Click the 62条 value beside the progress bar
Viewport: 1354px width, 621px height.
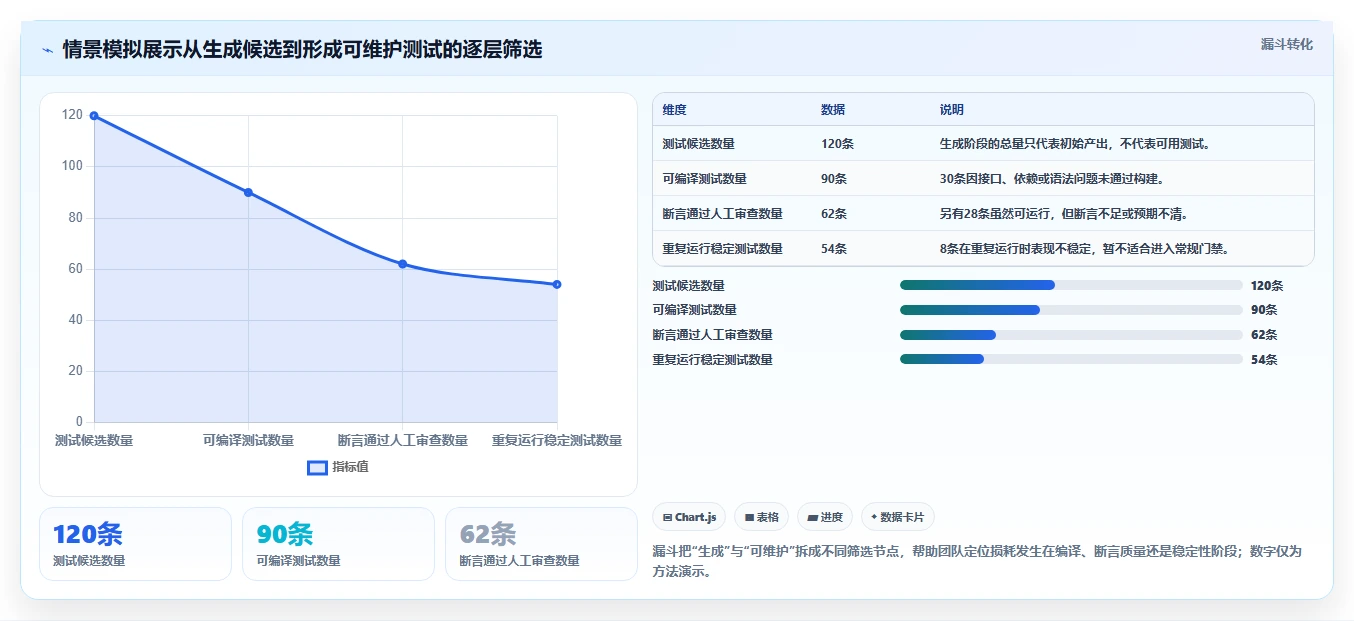[x=1264, y=335]
